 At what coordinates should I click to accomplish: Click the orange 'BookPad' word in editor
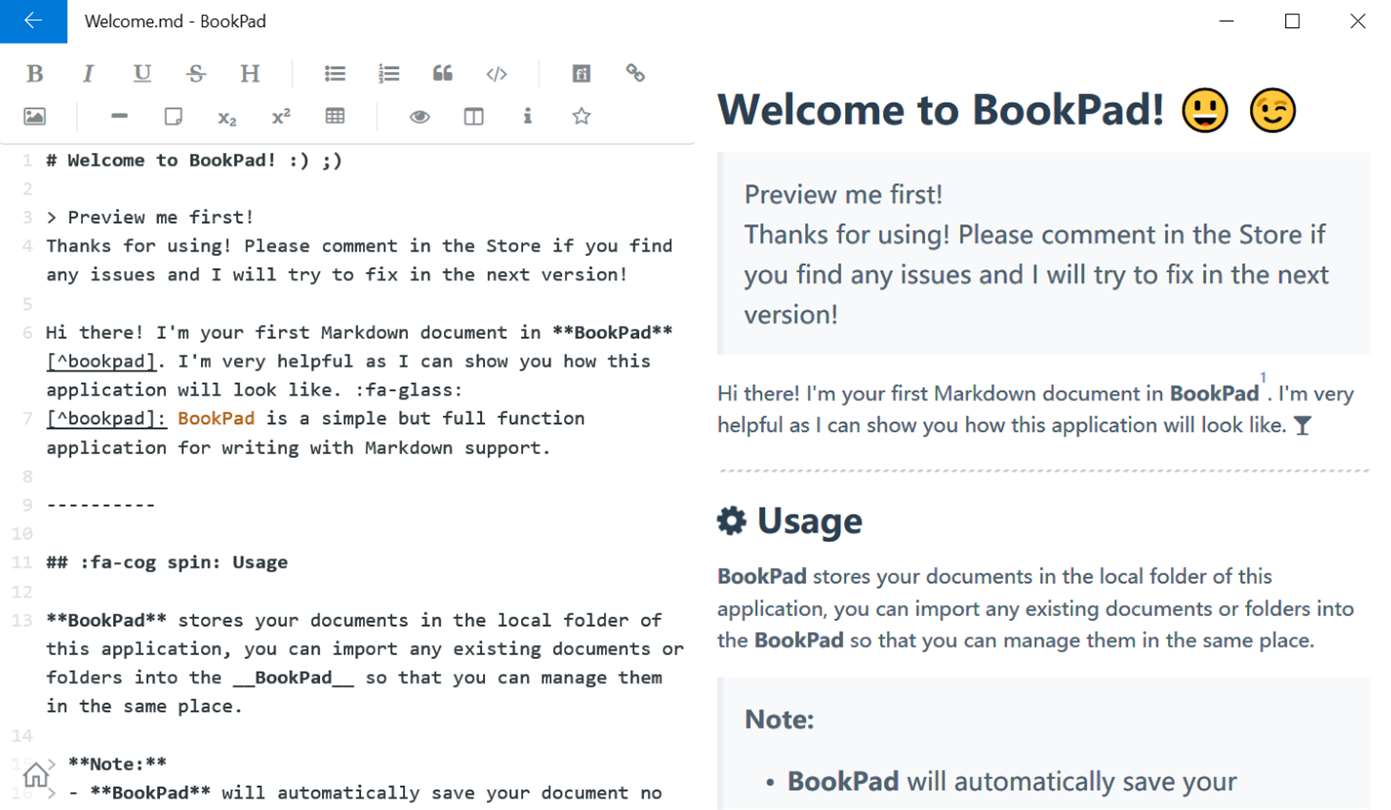click(216, 418)
